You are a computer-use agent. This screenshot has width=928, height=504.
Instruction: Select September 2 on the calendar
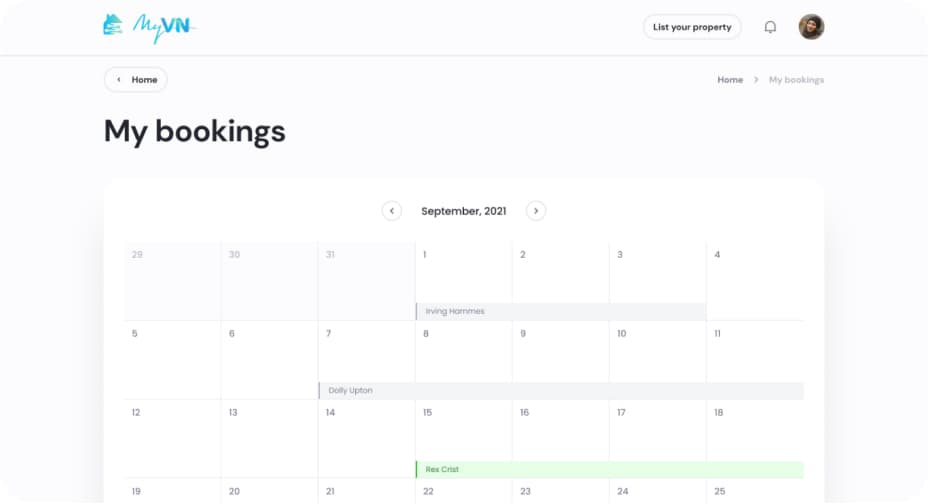(x=560, y=281)
